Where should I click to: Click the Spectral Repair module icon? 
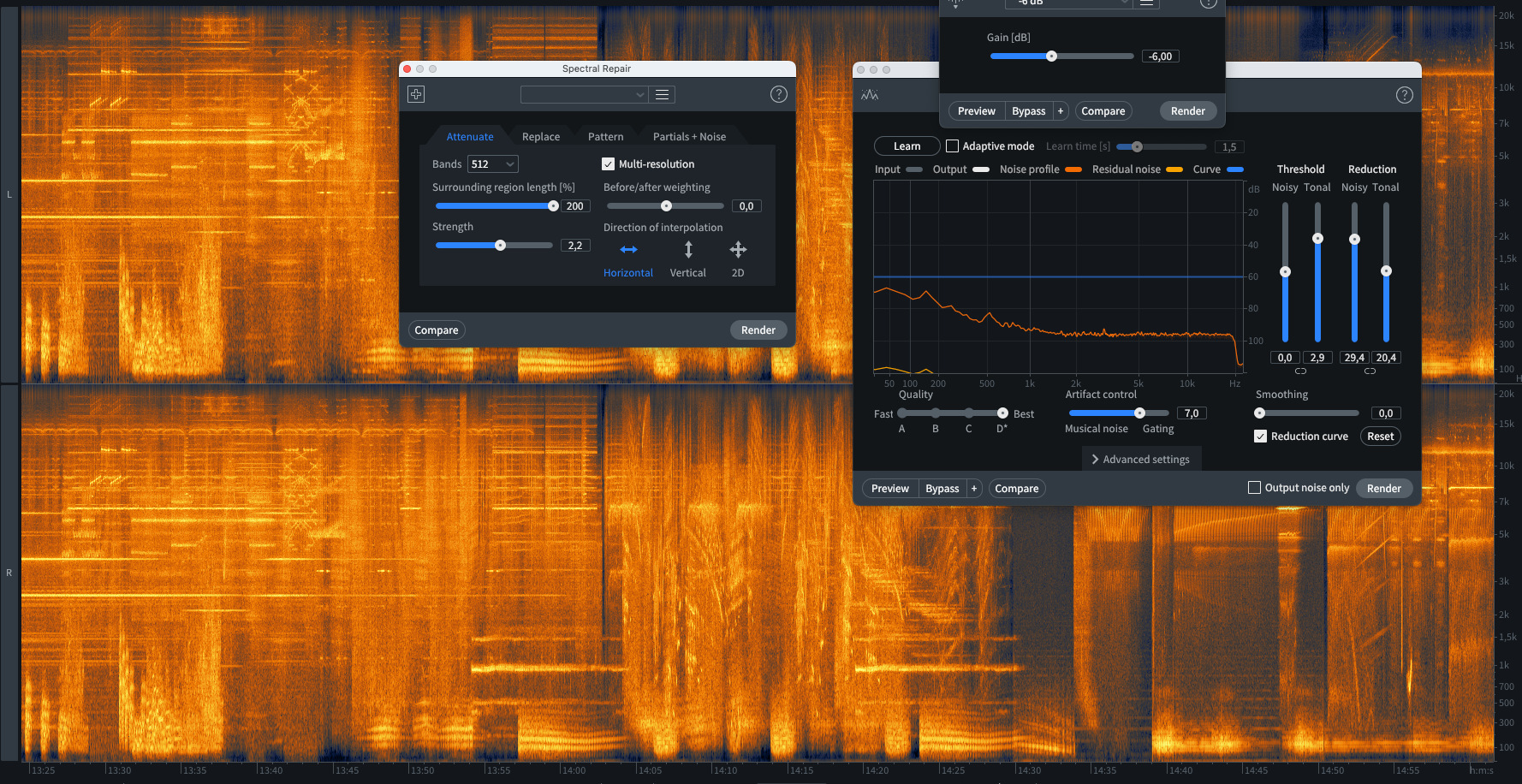tap(416, 94)
